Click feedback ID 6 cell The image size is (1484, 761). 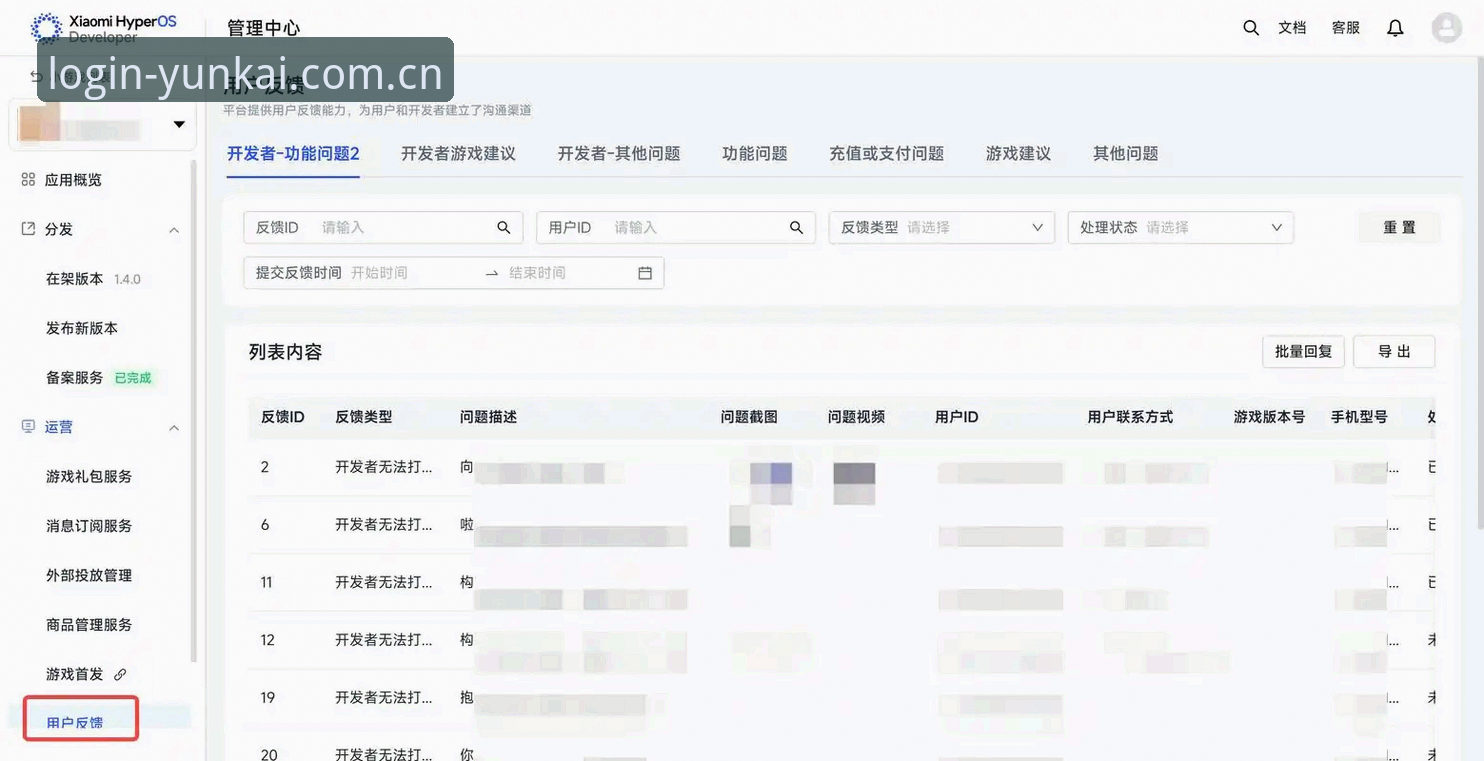265,525
